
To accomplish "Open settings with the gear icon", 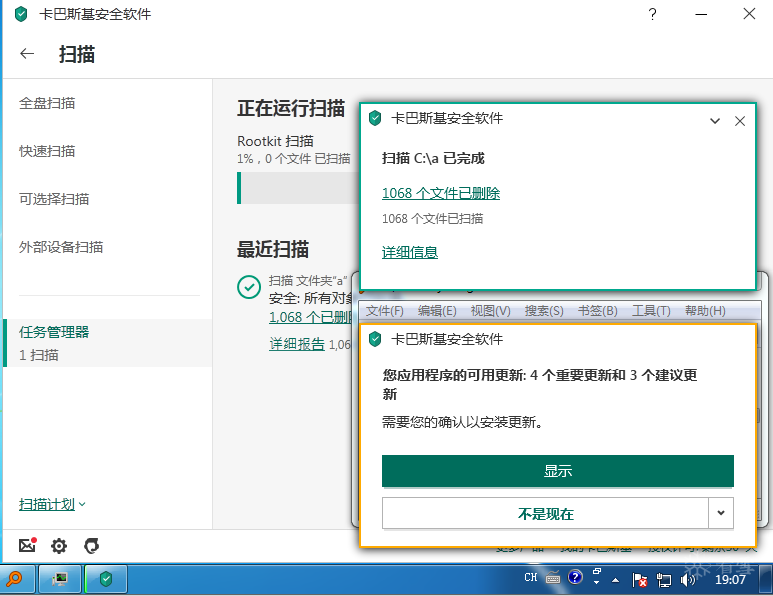I will point(59,546).
